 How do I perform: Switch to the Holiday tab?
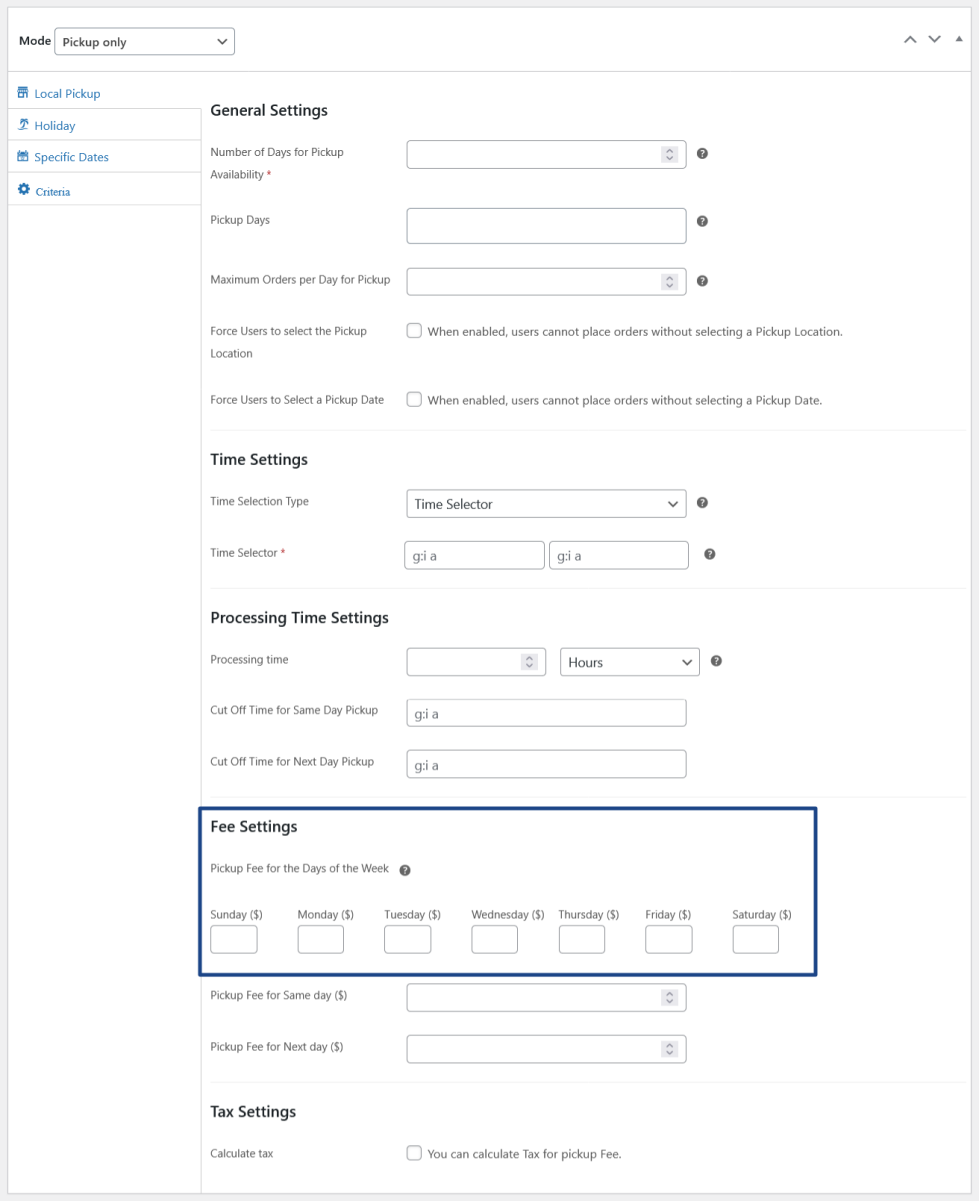click(54, 126)
